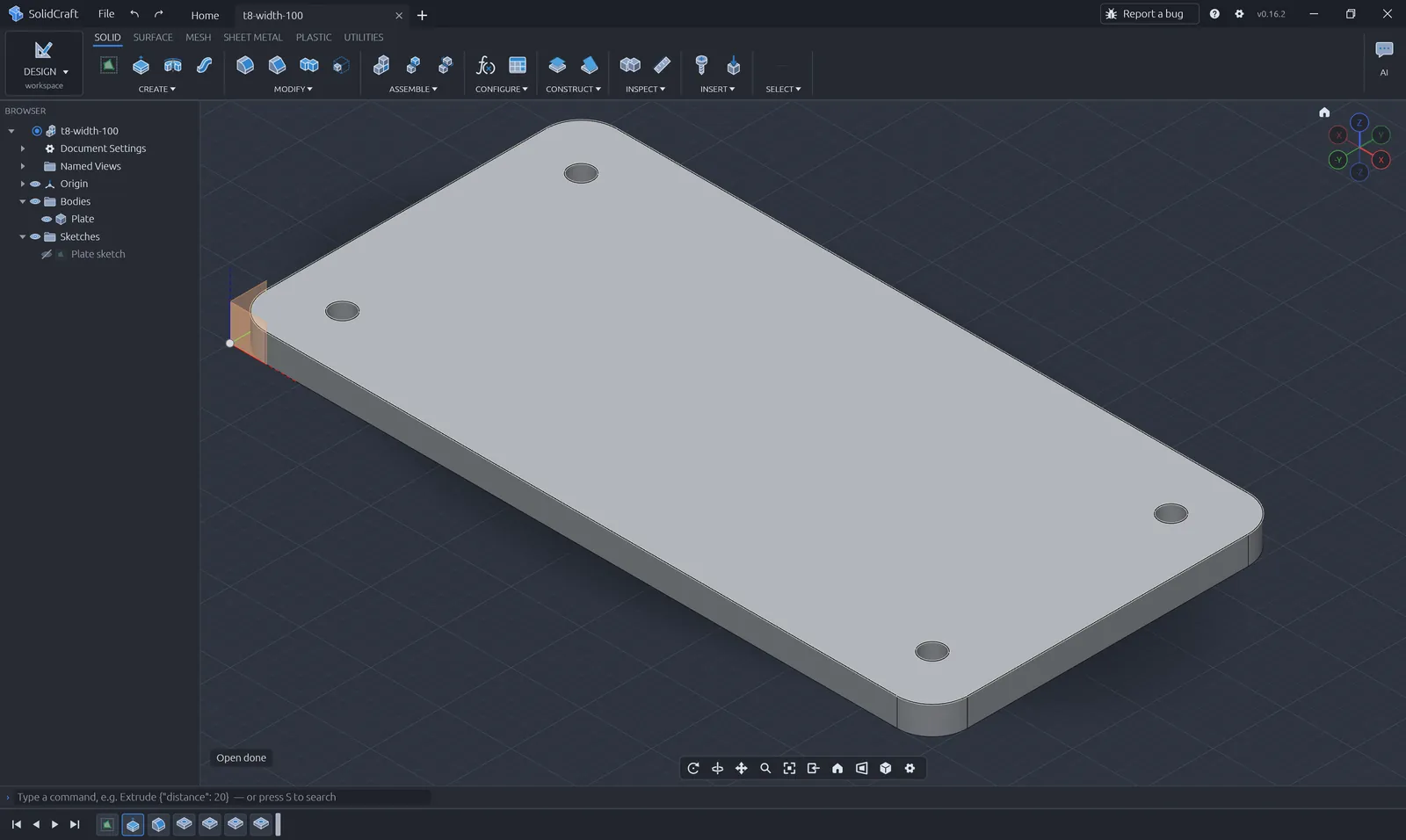
Task: Pick the Plane at Angle construct icon
Action: [x=589, y=65]
